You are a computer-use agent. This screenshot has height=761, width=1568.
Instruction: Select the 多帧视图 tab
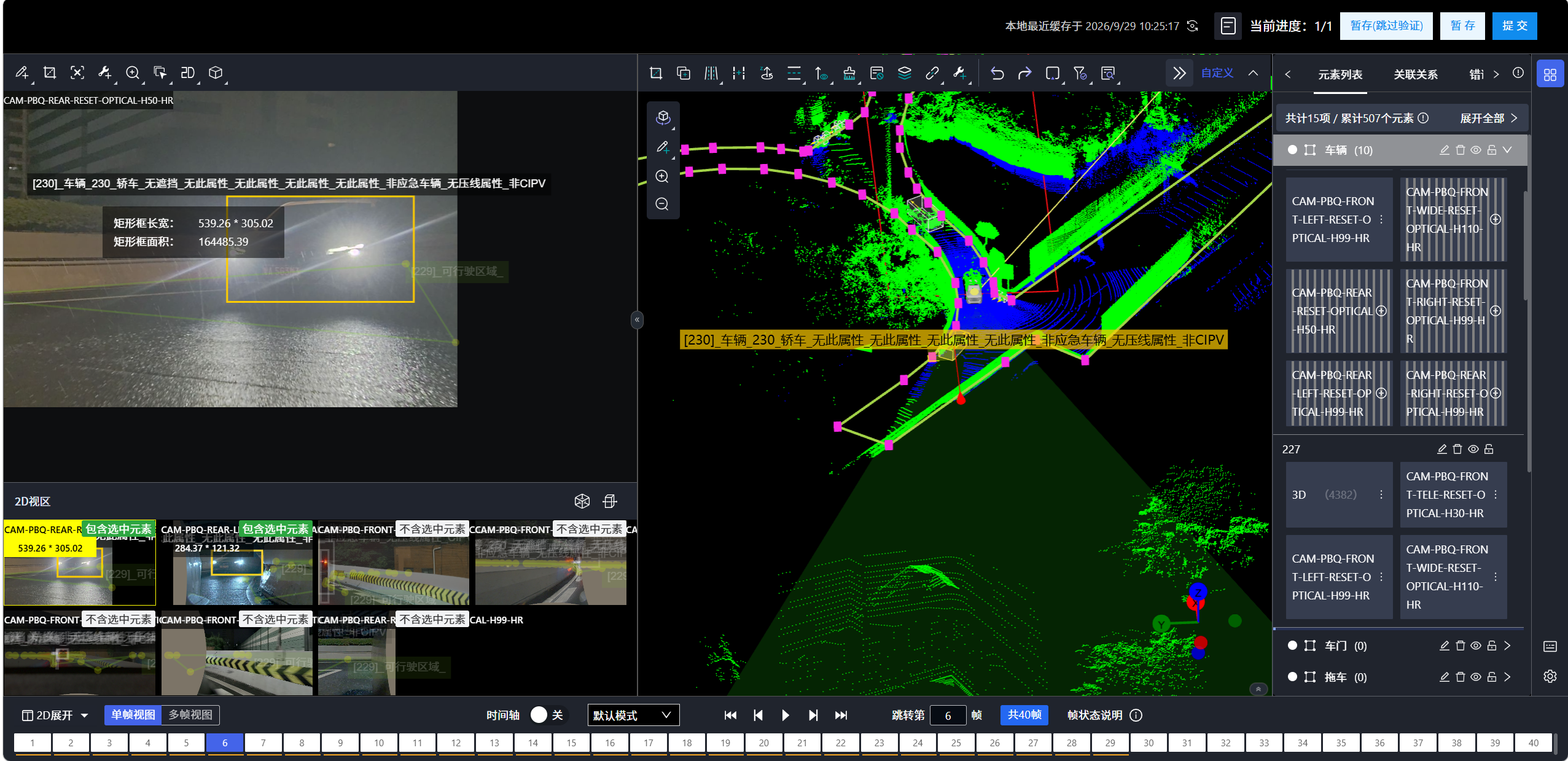(x=190, y=715)
